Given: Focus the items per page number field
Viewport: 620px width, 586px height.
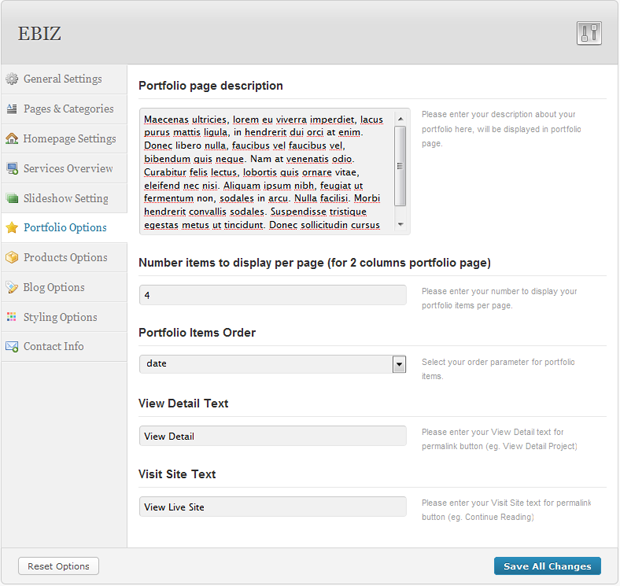Looking at the screenshot, I should [x=272, y=295].
